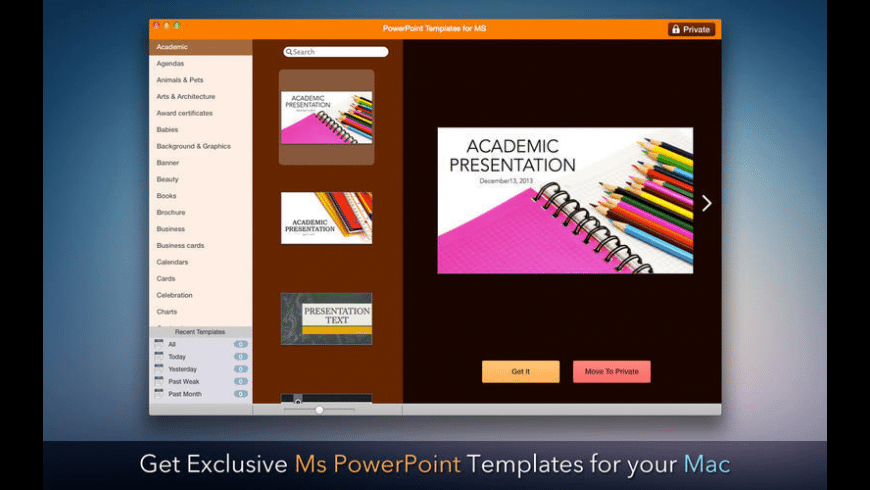Screen dimensions: 870x490
Task: Select the Academic category
Action: click(x=200, y=47)
